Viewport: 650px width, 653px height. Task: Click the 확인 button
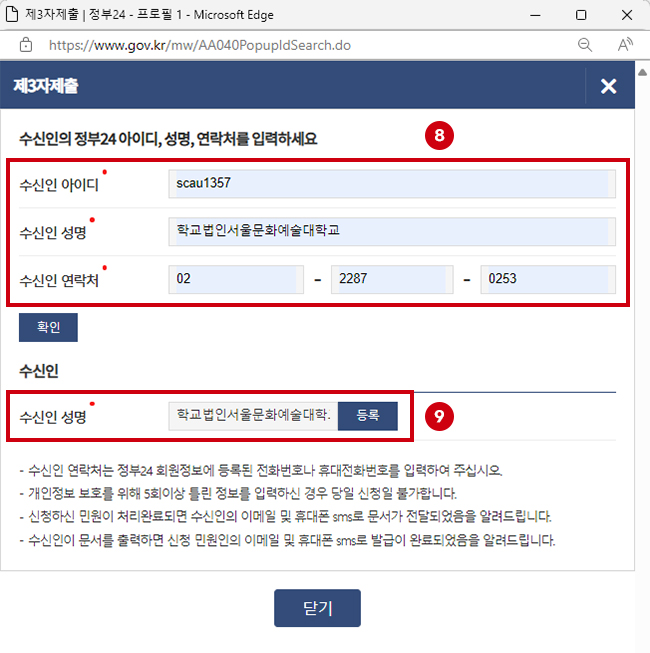pyautogui.click(x=48, y=327)
